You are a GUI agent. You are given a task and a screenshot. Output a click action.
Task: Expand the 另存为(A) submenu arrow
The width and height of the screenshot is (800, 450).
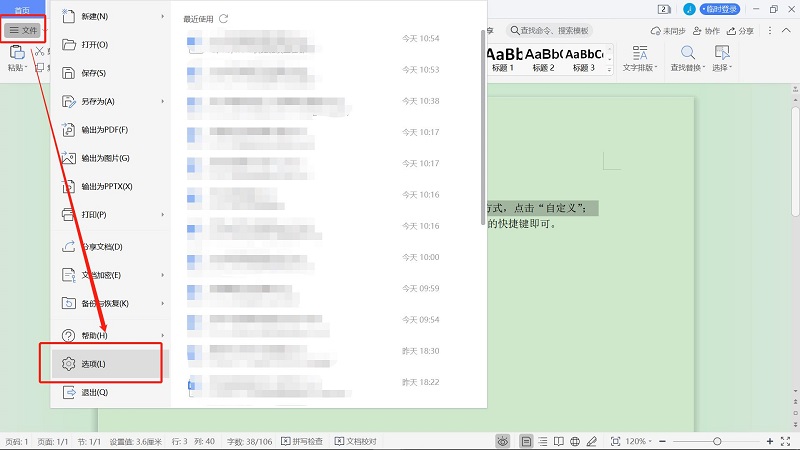point(163,101)
